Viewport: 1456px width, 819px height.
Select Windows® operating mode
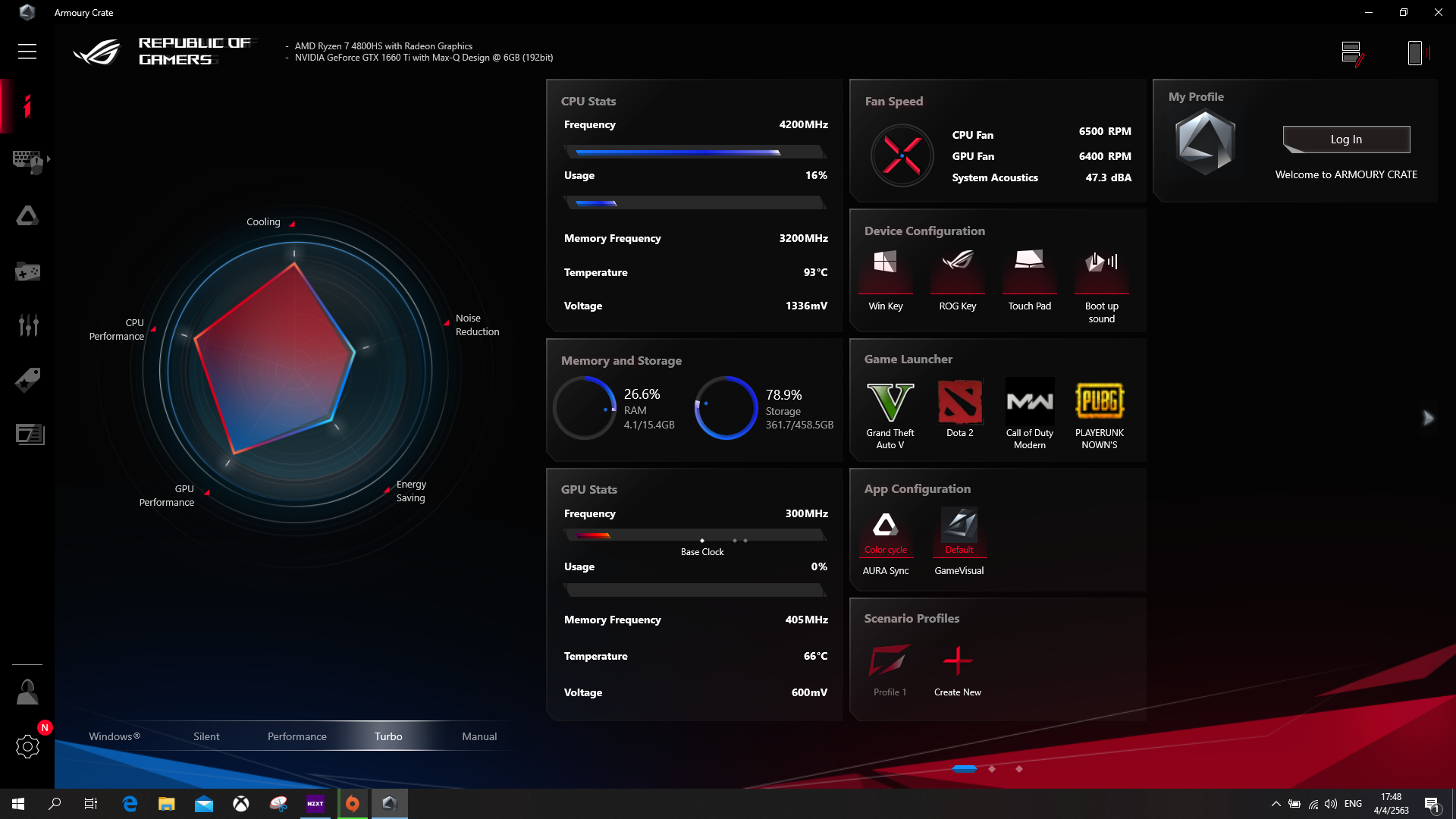pos(115,736)
